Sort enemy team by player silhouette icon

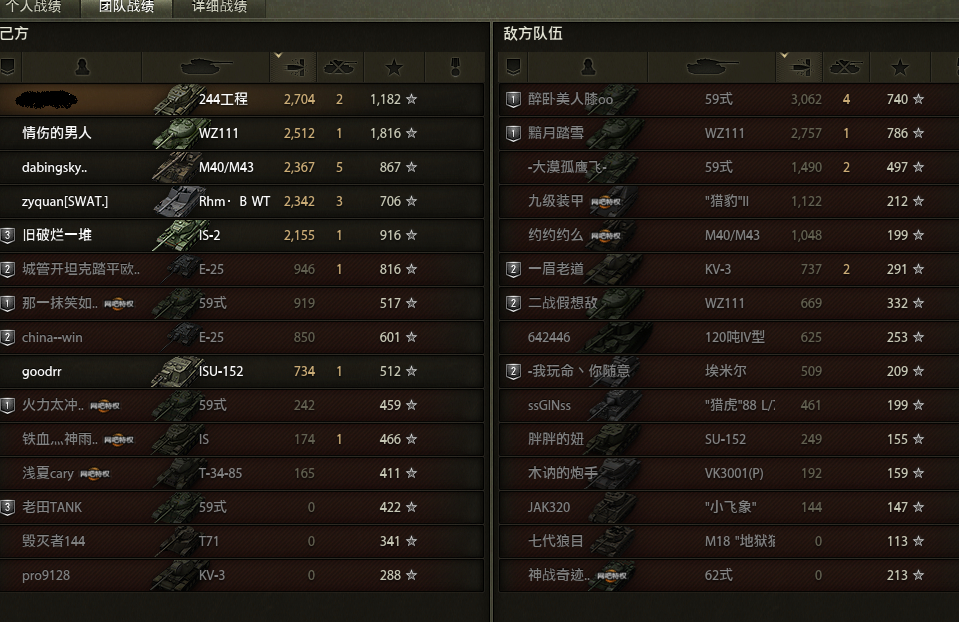588,67
